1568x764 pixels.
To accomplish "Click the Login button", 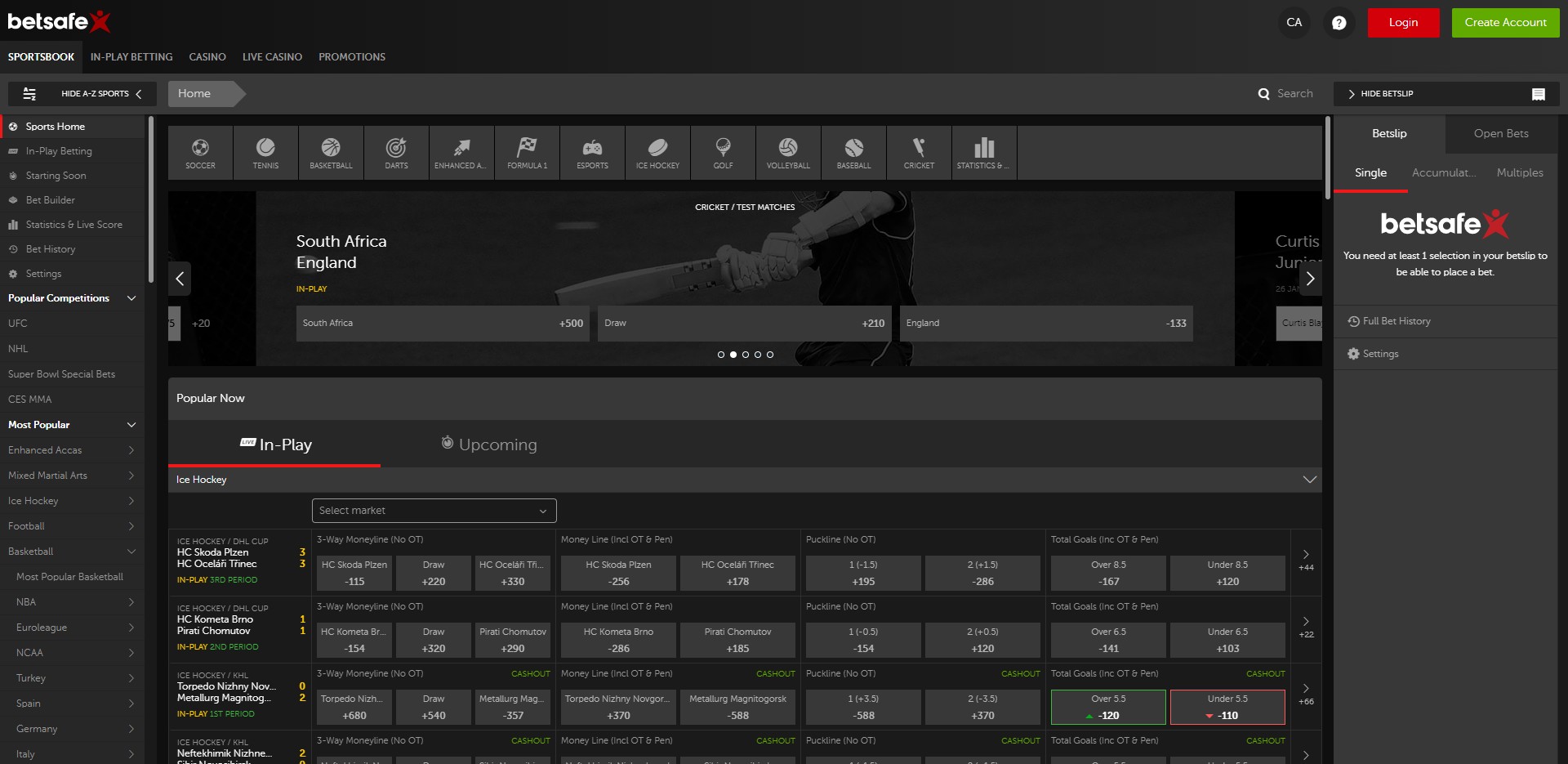I will click(x=1403, y=23).
